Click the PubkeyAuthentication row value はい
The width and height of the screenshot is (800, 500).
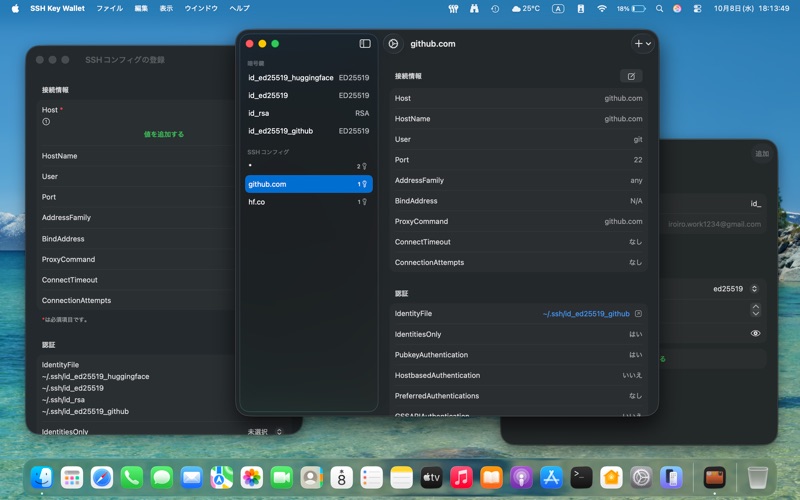coord(636,355)
